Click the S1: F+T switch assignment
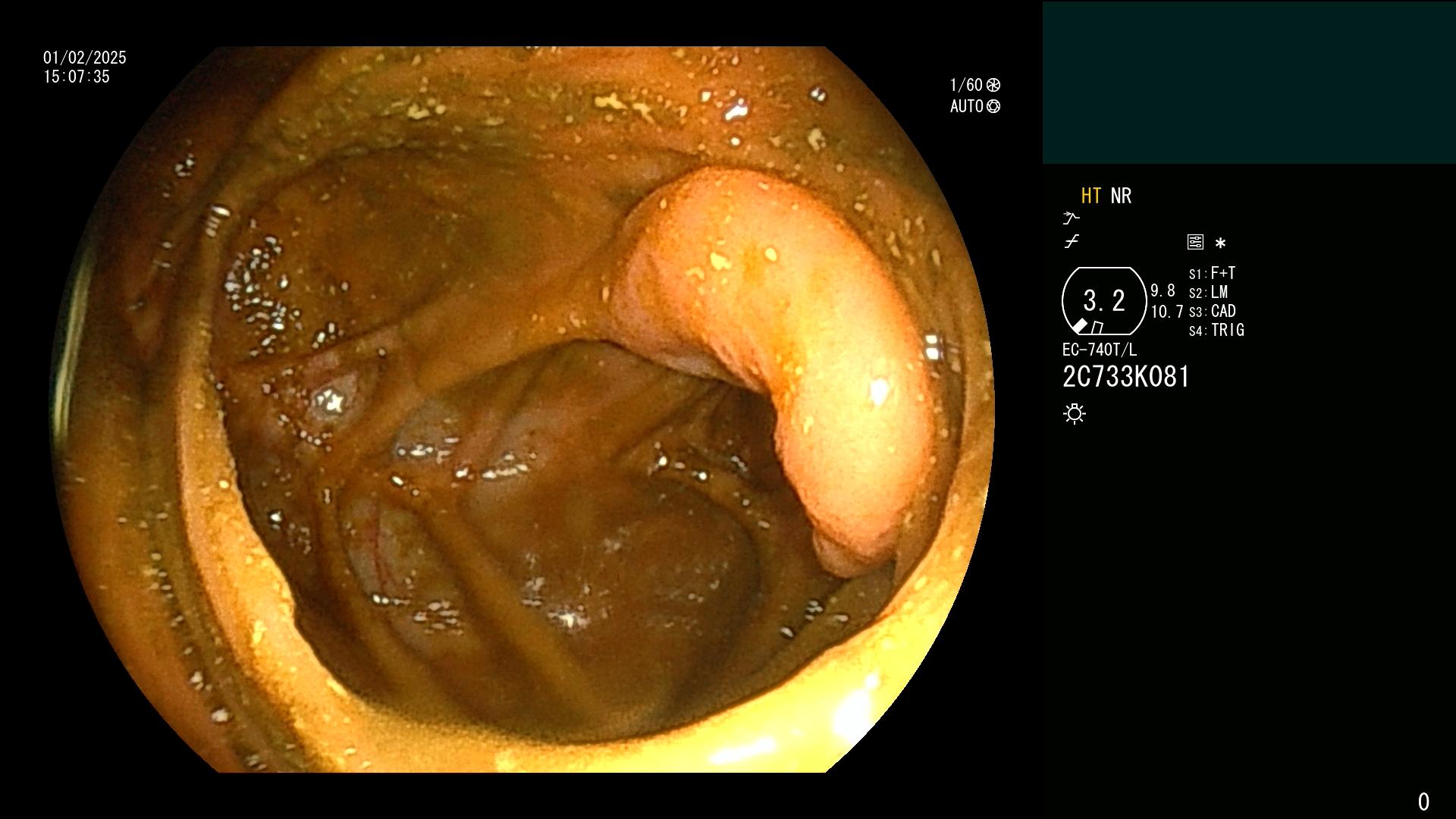This screenshot has height=819, width=1456. point(1212,273)
